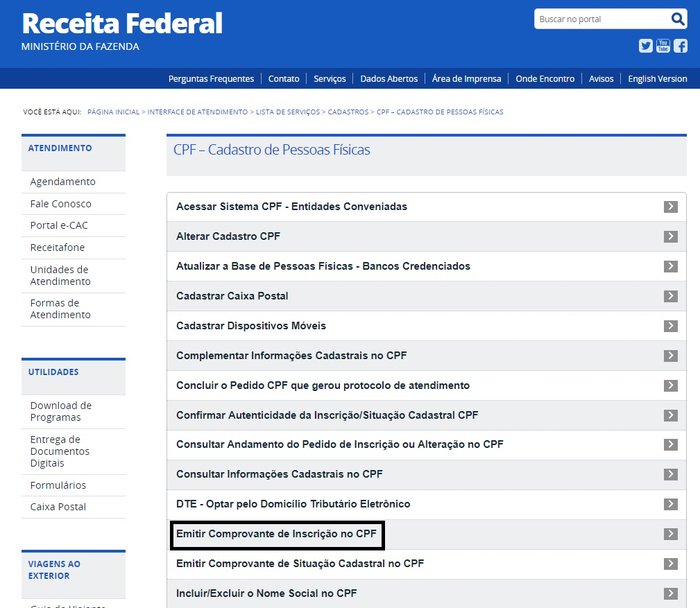Select Alterar Cadastro CPF service
Screen dimensions: 700x608
click(228, 237)
